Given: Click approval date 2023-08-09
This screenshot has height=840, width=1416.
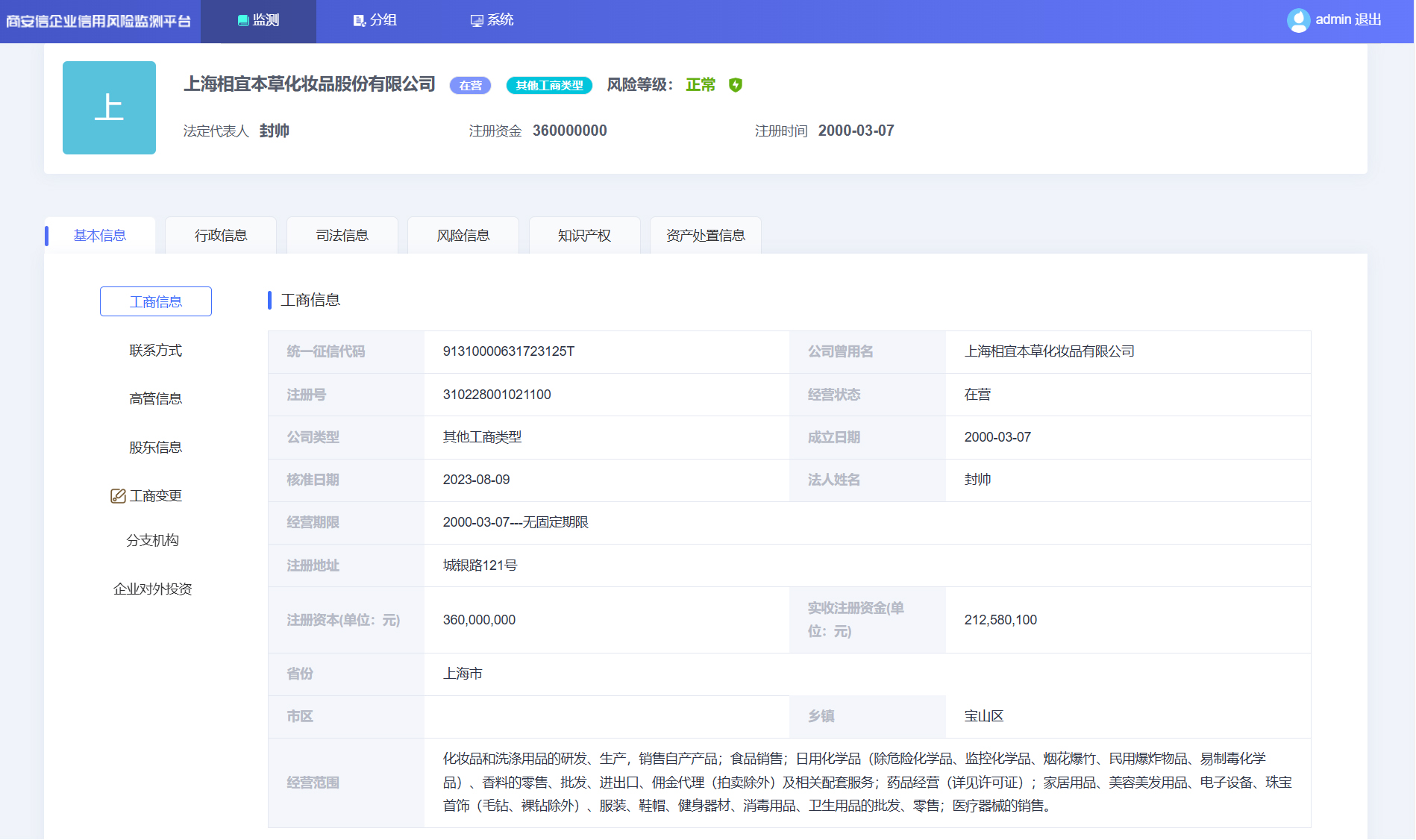Looking at the screenshot, I should point(477,480).
